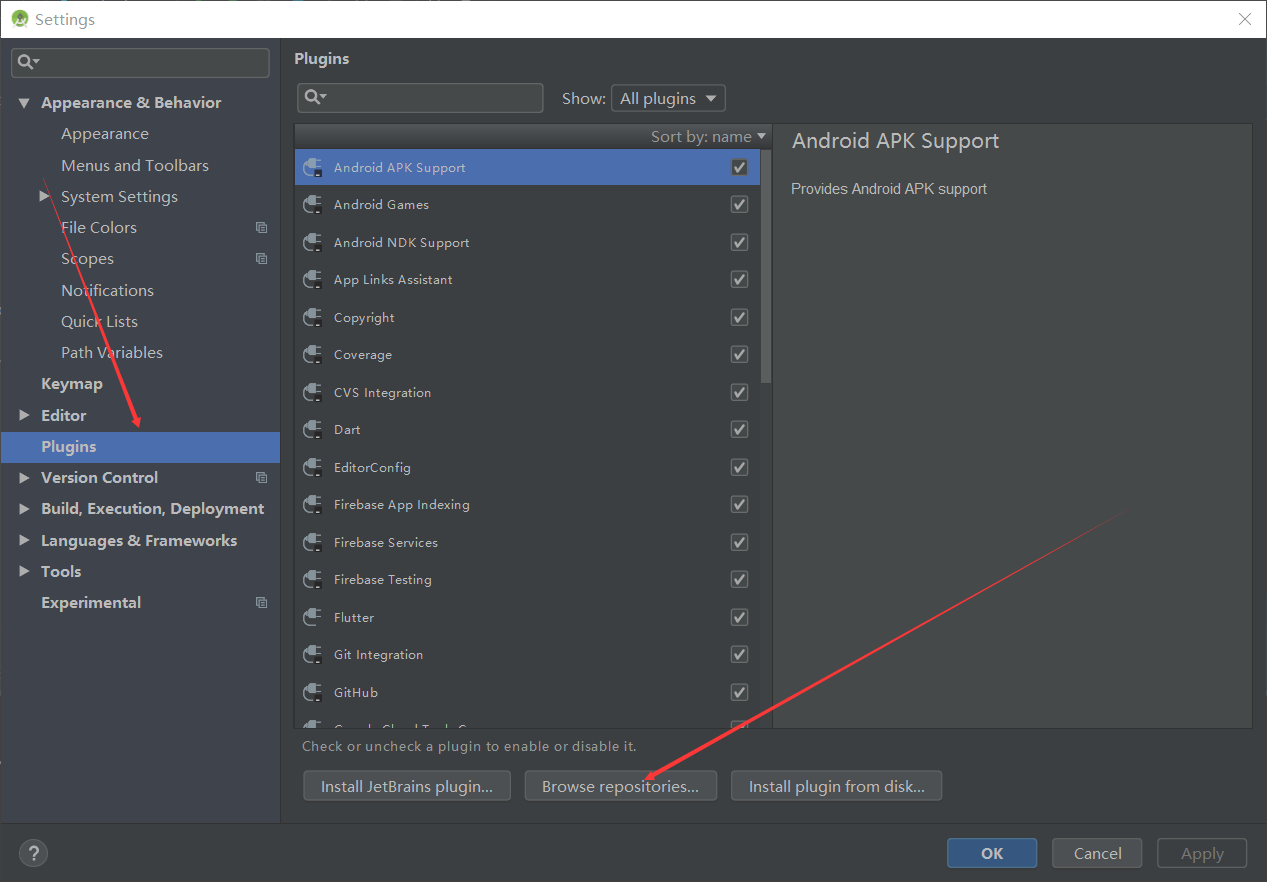The width and height of the screenshot is (1267, 882).
Task: Toggle the Dart plugin checkbox
Action: point(739,429)
